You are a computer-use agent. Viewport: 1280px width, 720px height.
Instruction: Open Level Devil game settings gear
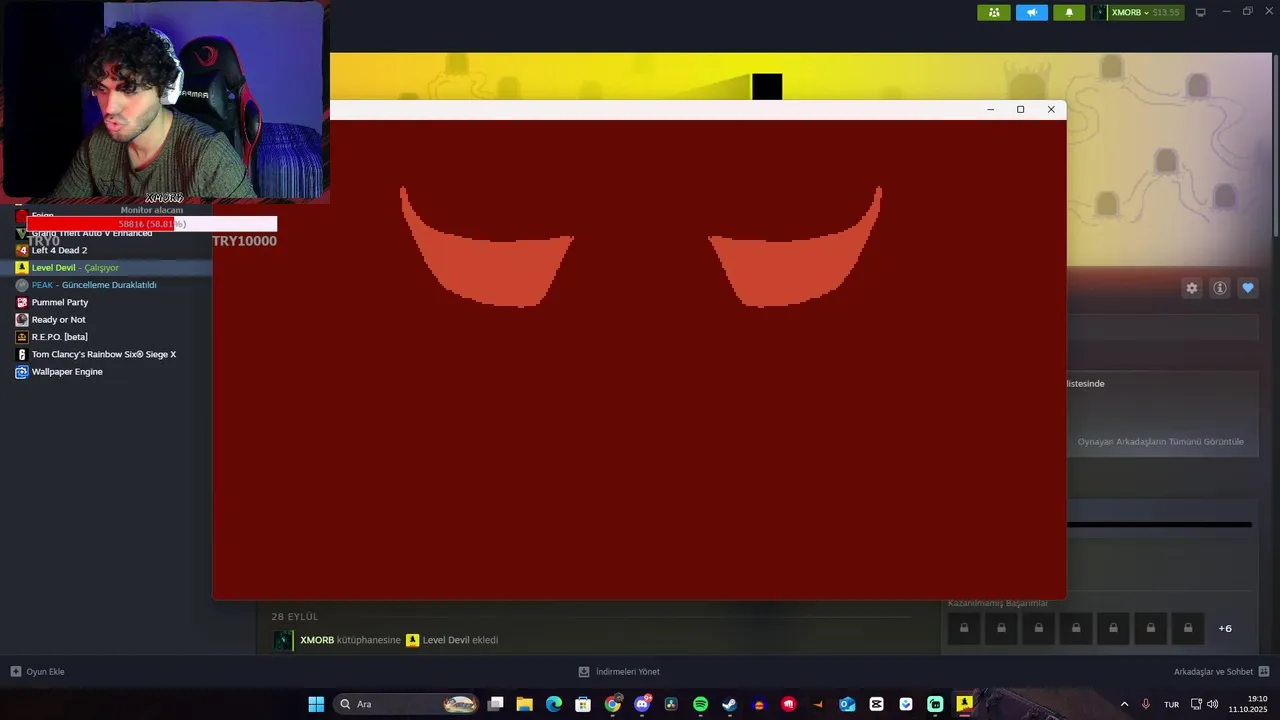[1191, 288]
